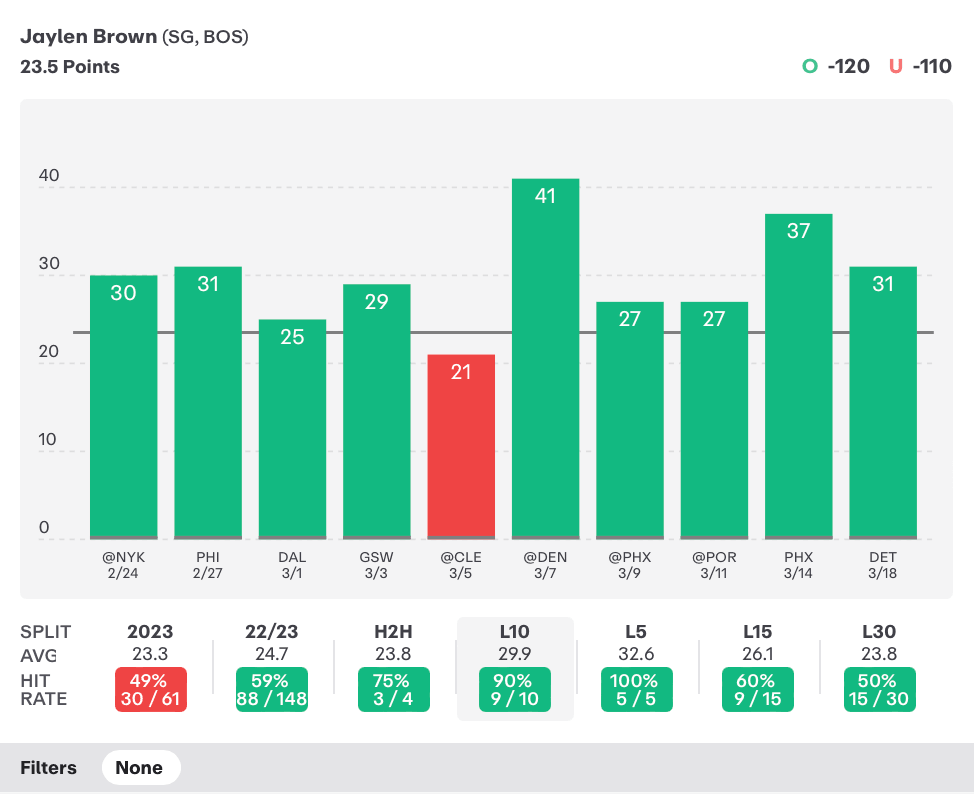Click the DET 3/18 bar showing 31

pos(883,403)
